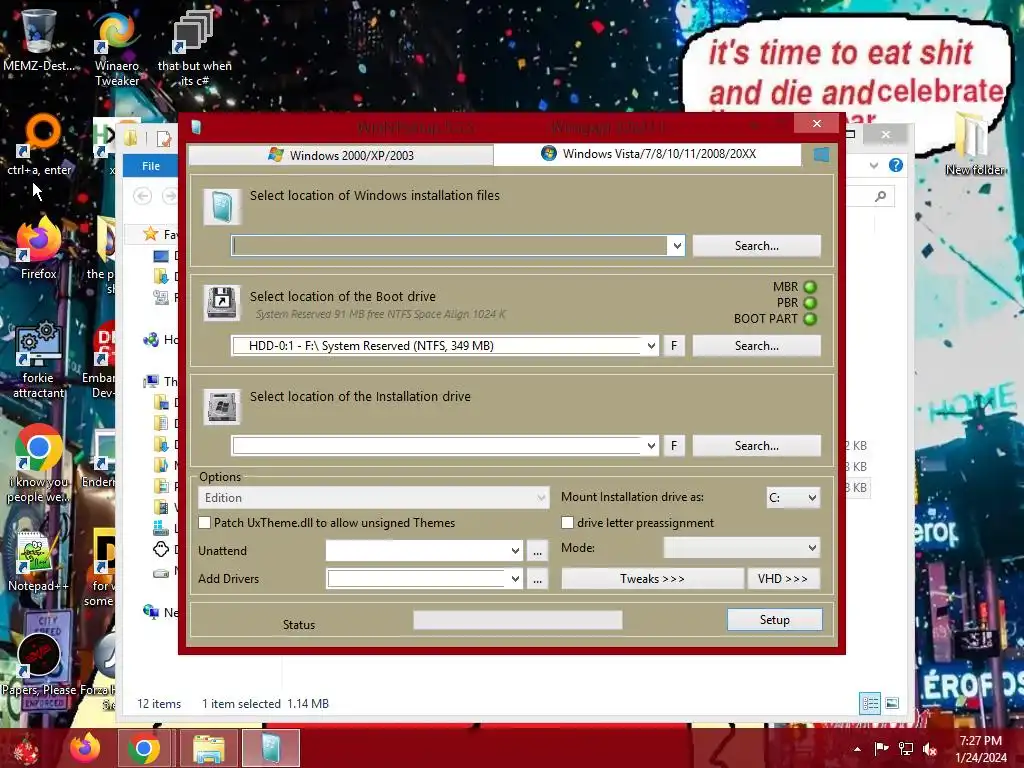Open File Explorer taskbar button
The width and height of the screenshot is (1024, 768).
point(209,748)
